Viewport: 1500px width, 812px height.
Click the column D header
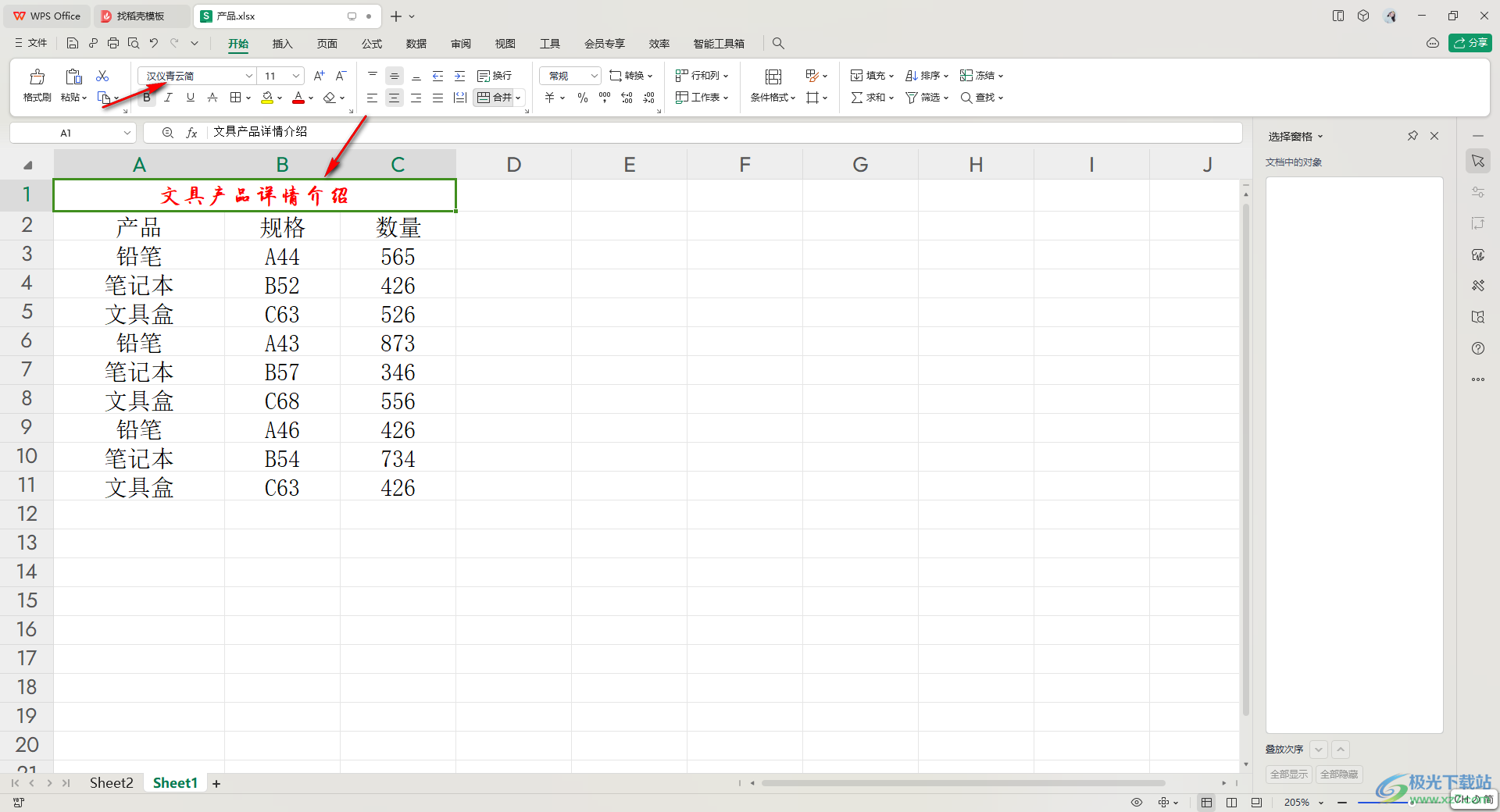tap(513, 165)
